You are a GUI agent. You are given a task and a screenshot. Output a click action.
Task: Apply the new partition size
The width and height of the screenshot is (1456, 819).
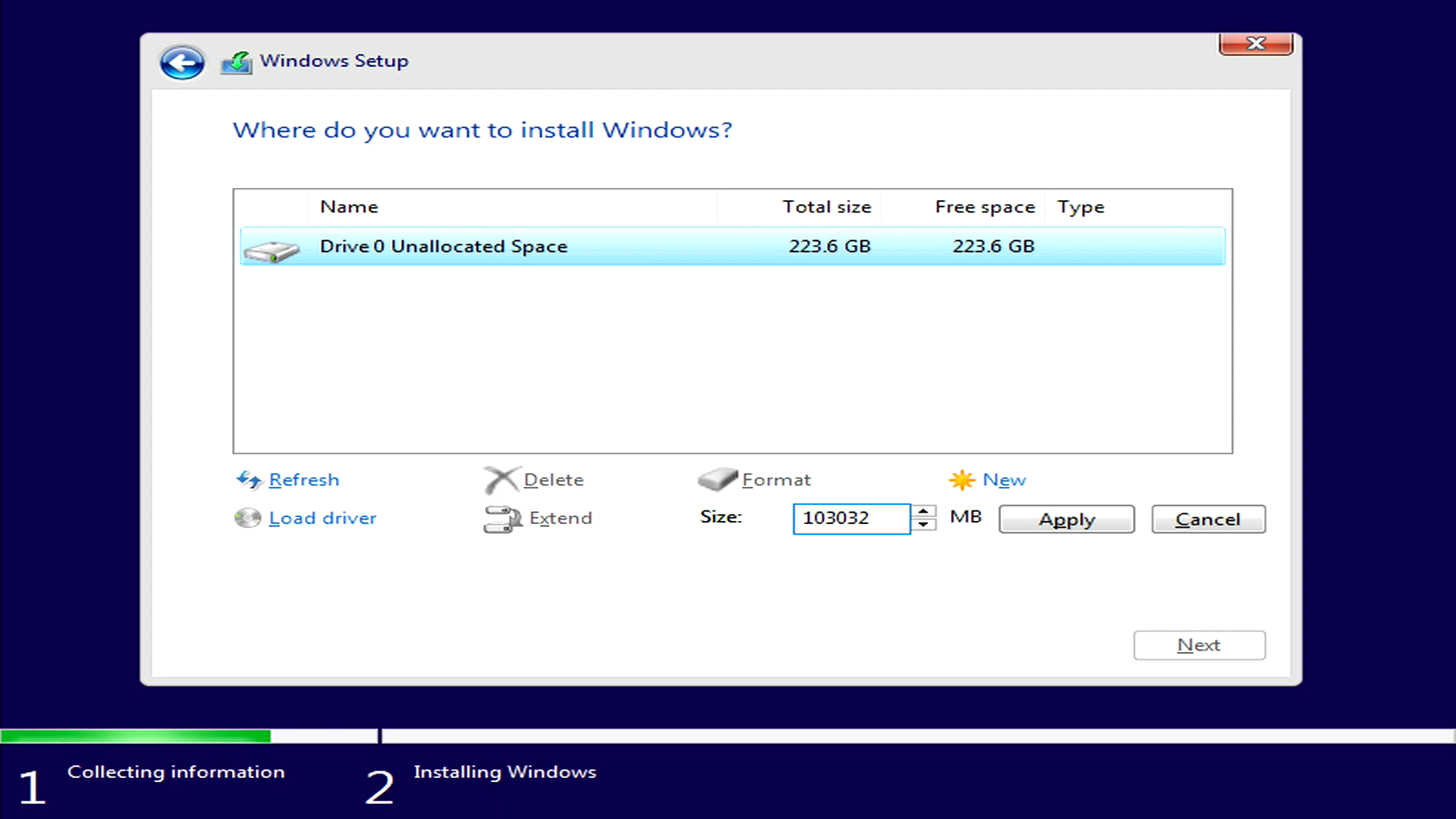point(1067,519)
